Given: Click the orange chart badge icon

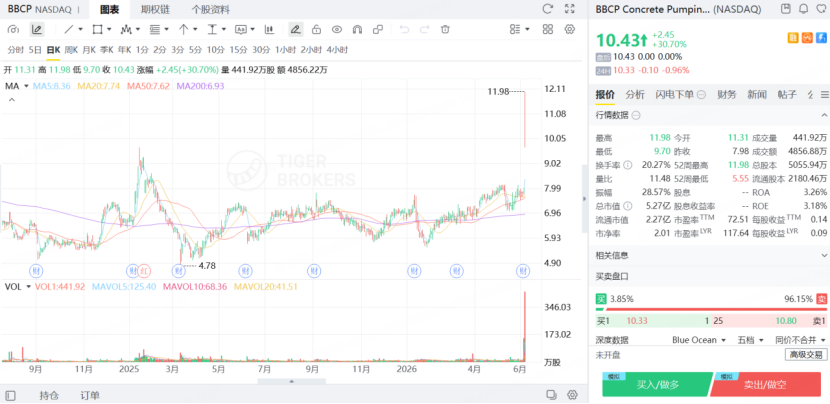Looking at the screenshot, I should click(x=807, y=38).
